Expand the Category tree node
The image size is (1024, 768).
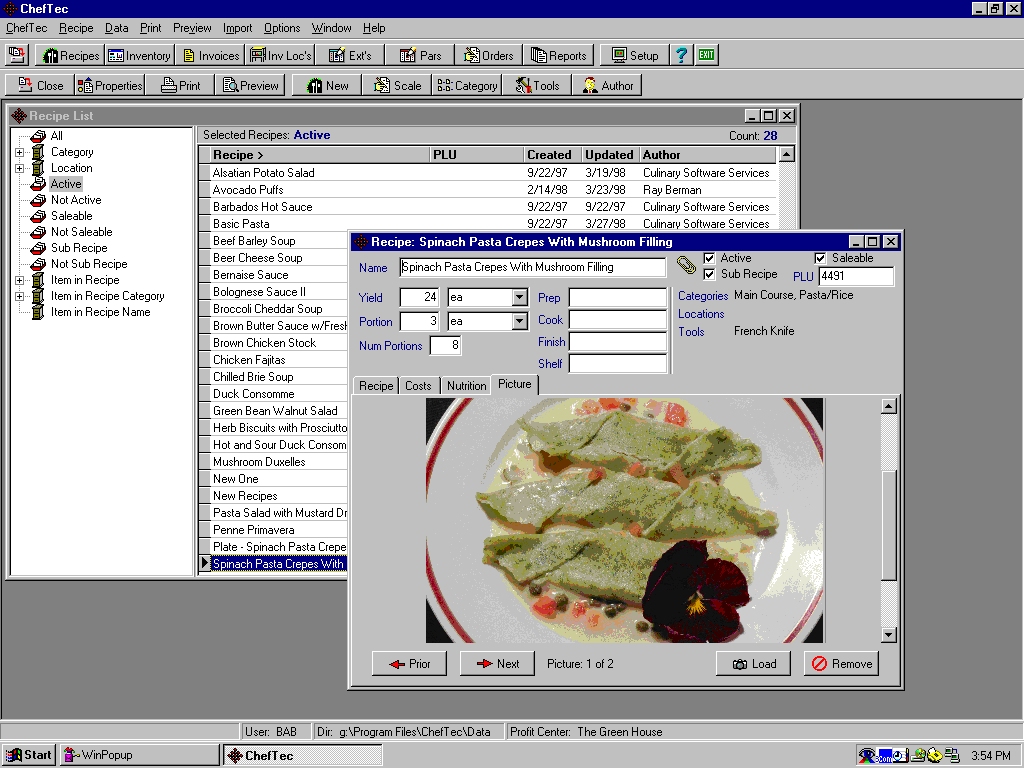(x=21, y=151)
